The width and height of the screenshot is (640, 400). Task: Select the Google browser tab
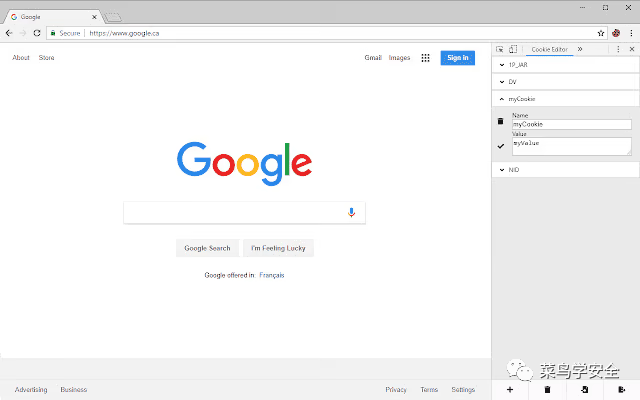click(53, 17)
